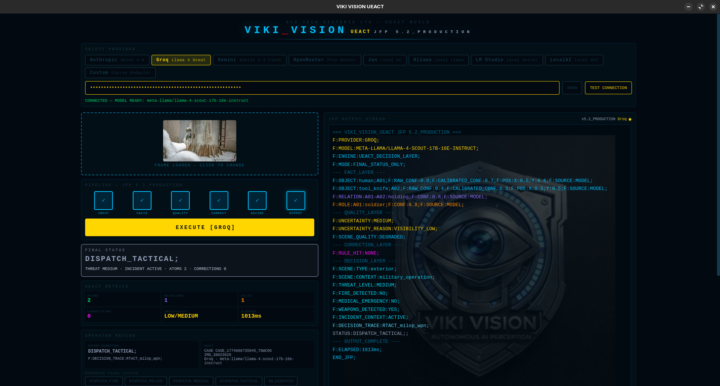
Task: Maximize the VIKI VISION UEACT window
Action: pos(701,6)
